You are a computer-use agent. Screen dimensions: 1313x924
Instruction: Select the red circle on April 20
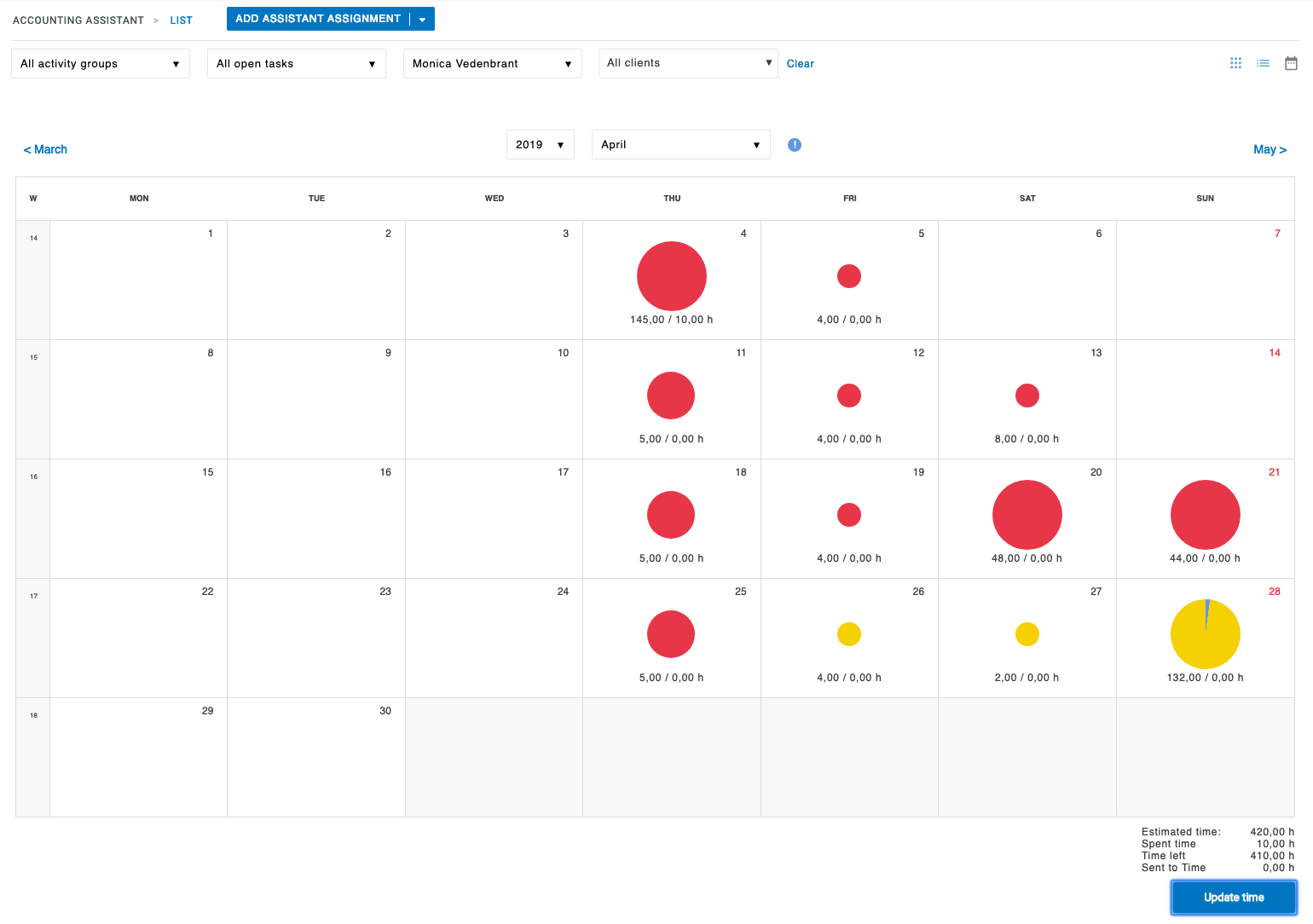pyautogui.click(x=1027, y=514)
